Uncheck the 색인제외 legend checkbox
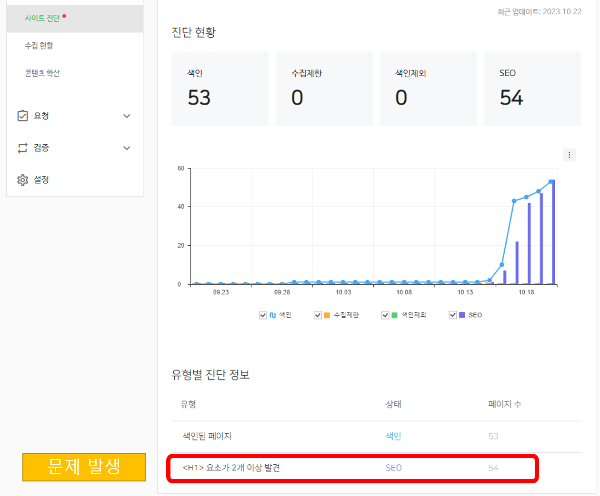 point(385,315)
